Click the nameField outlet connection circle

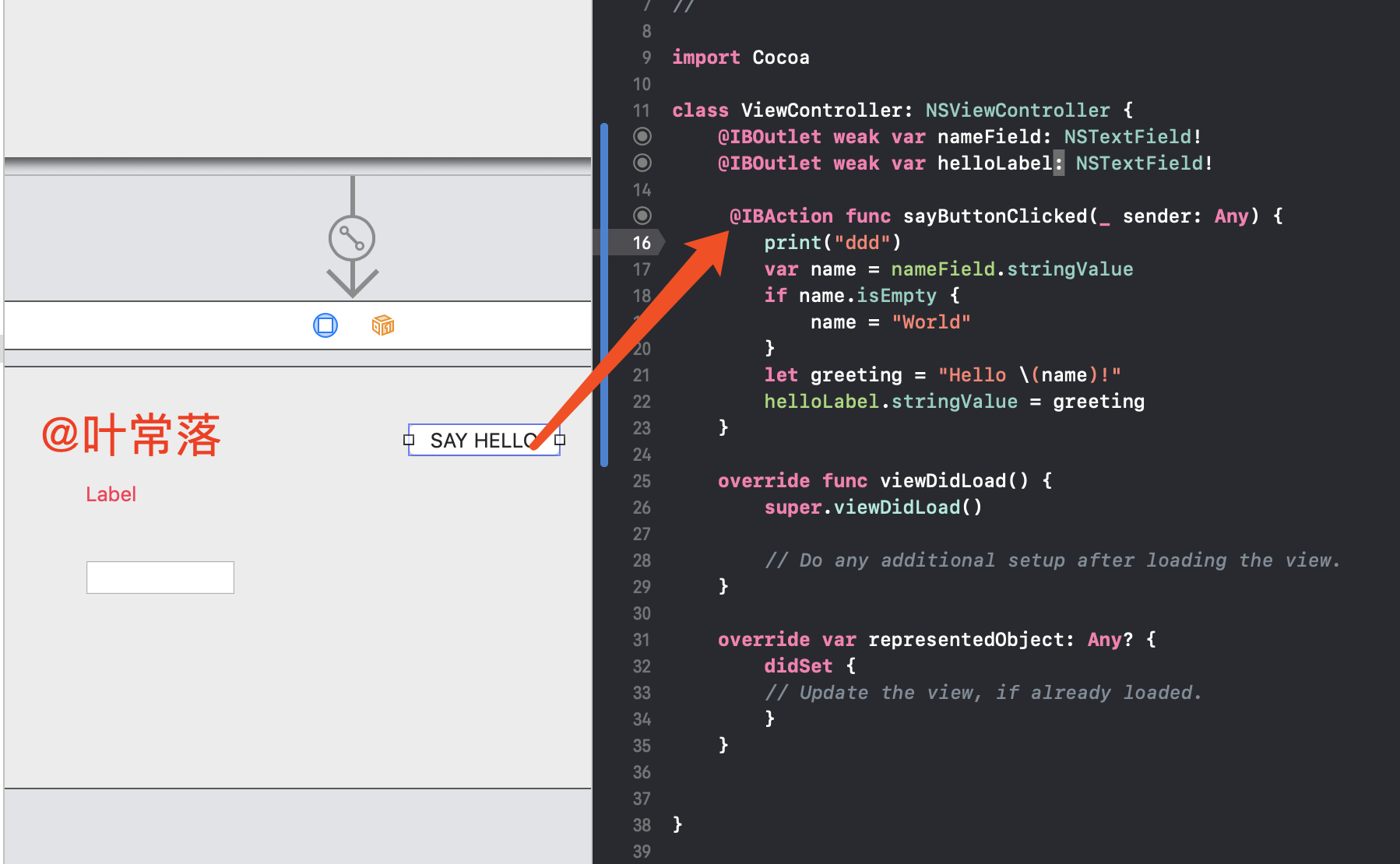pos(642,136)
